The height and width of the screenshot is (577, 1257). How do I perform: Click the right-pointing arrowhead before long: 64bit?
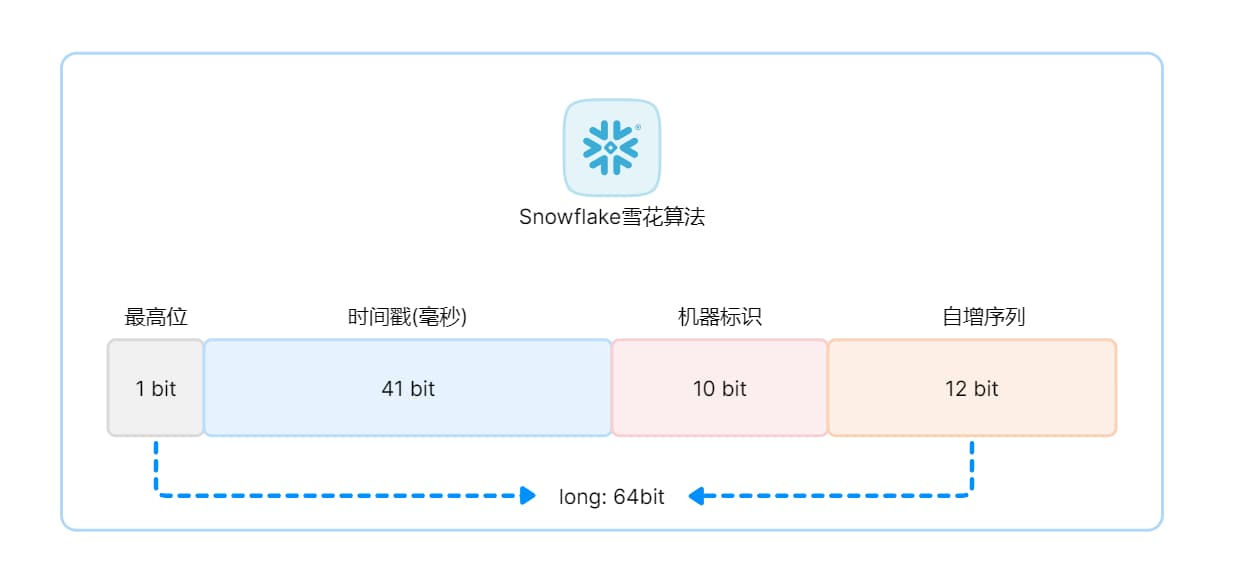(x=529, y=495)
